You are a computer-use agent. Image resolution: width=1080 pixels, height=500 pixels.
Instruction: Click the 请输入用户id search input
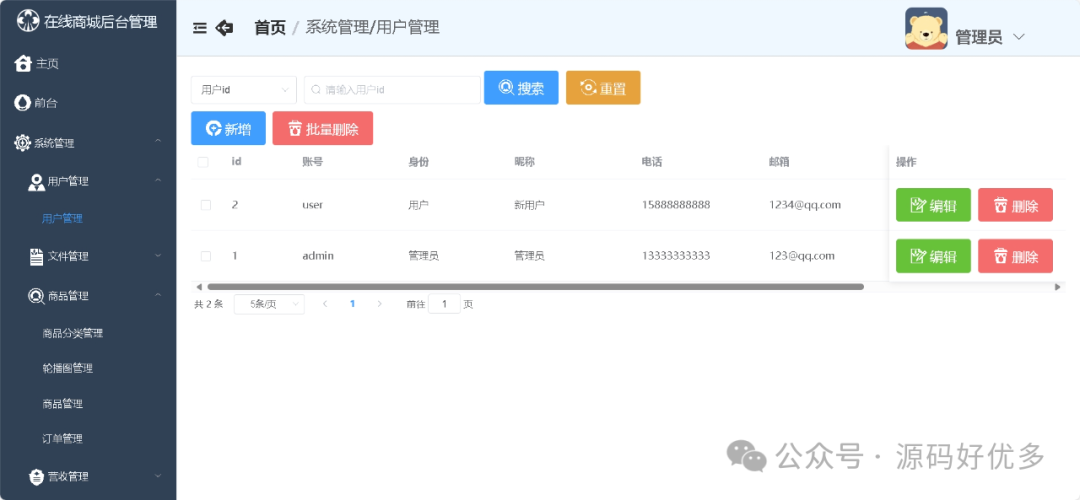pos(392,90)
